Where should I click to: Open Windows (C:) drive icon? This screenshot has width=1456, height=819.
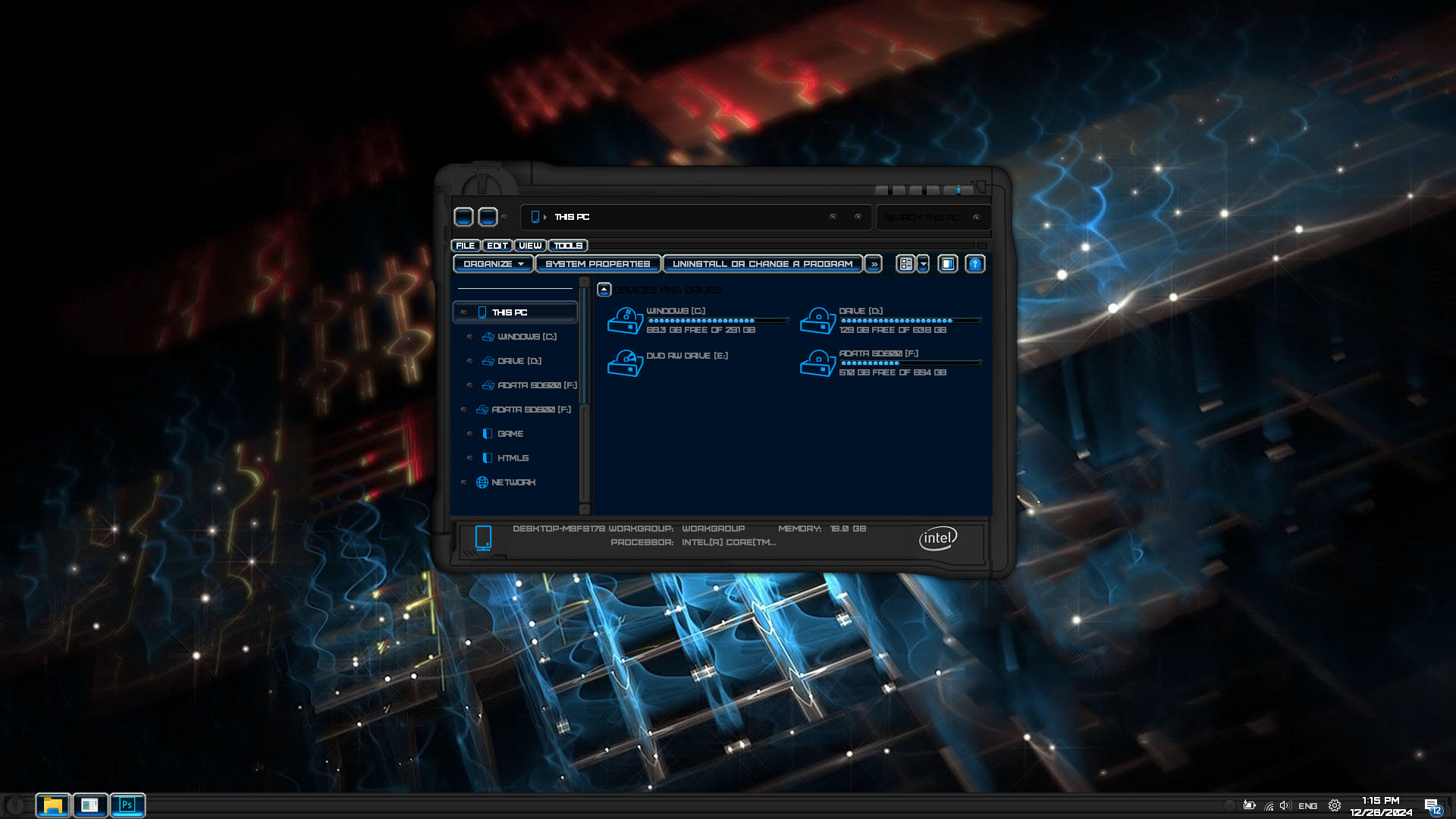tap(625, 321)
